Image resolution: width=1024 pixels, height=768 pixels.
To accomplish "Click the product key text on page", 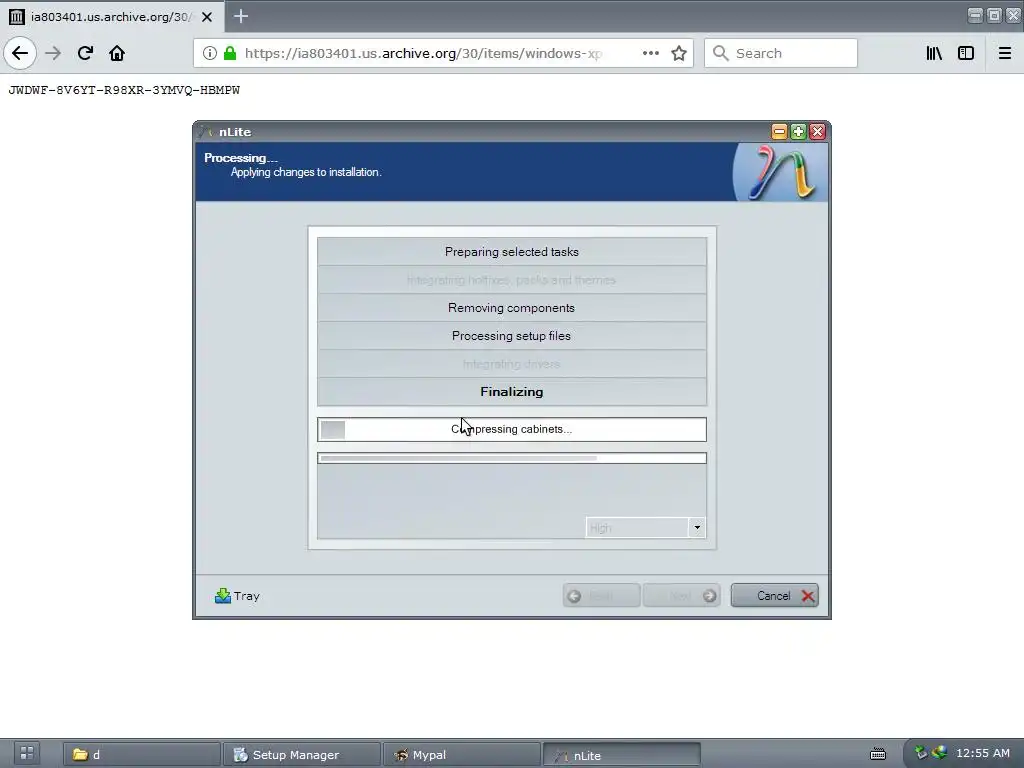I will pos(124,90).
